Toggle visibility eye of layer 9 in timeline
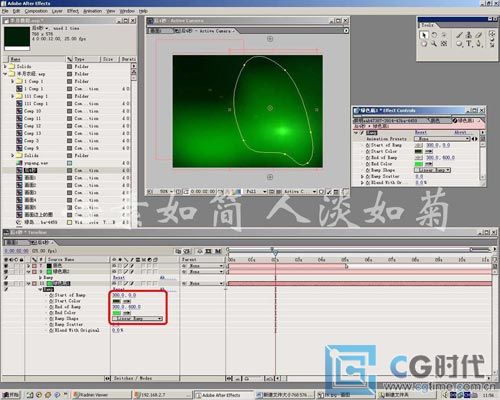This screenshot has width=500, height=400. 6,272
